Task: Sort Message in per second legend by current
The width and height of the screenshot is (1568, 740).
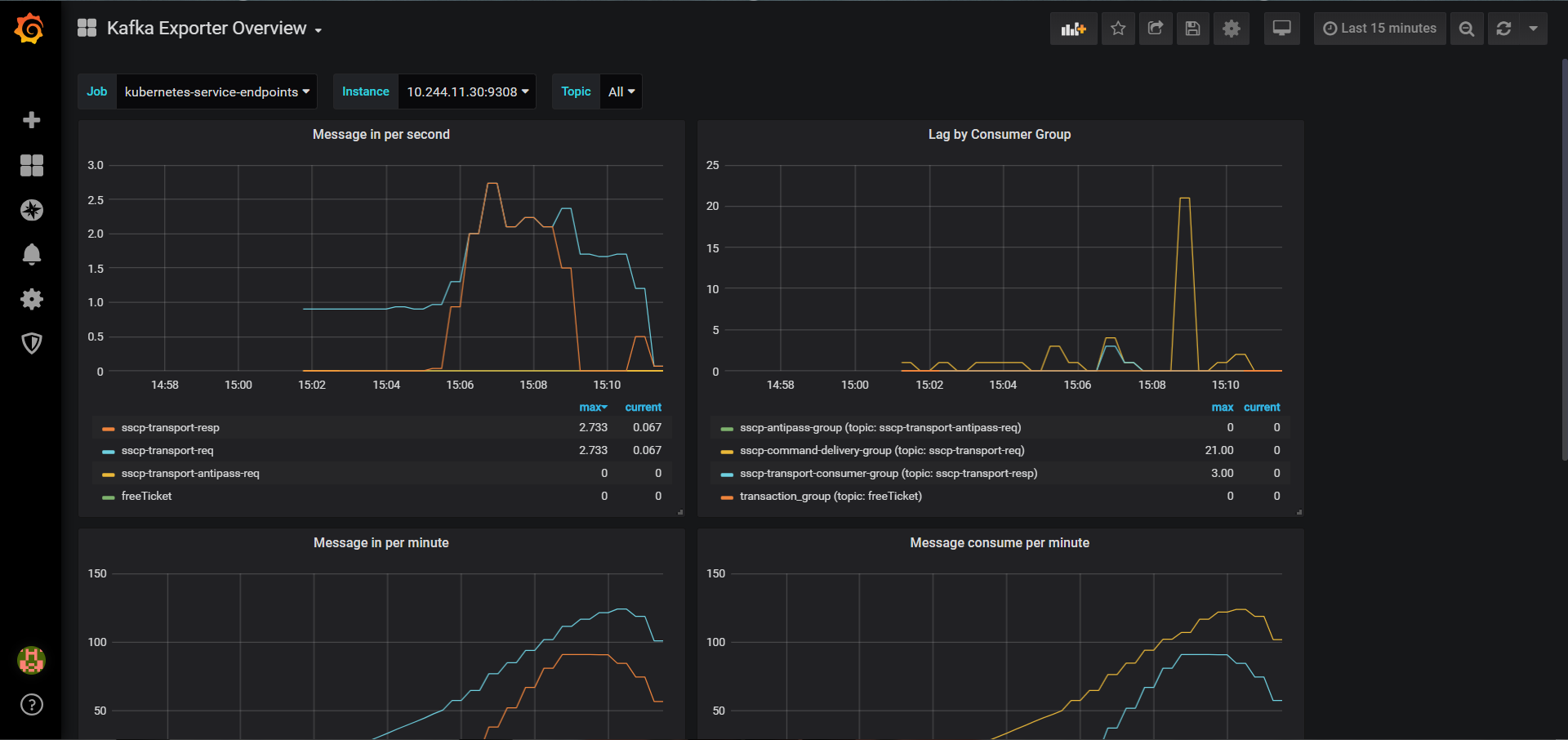Action: [644, 407]
